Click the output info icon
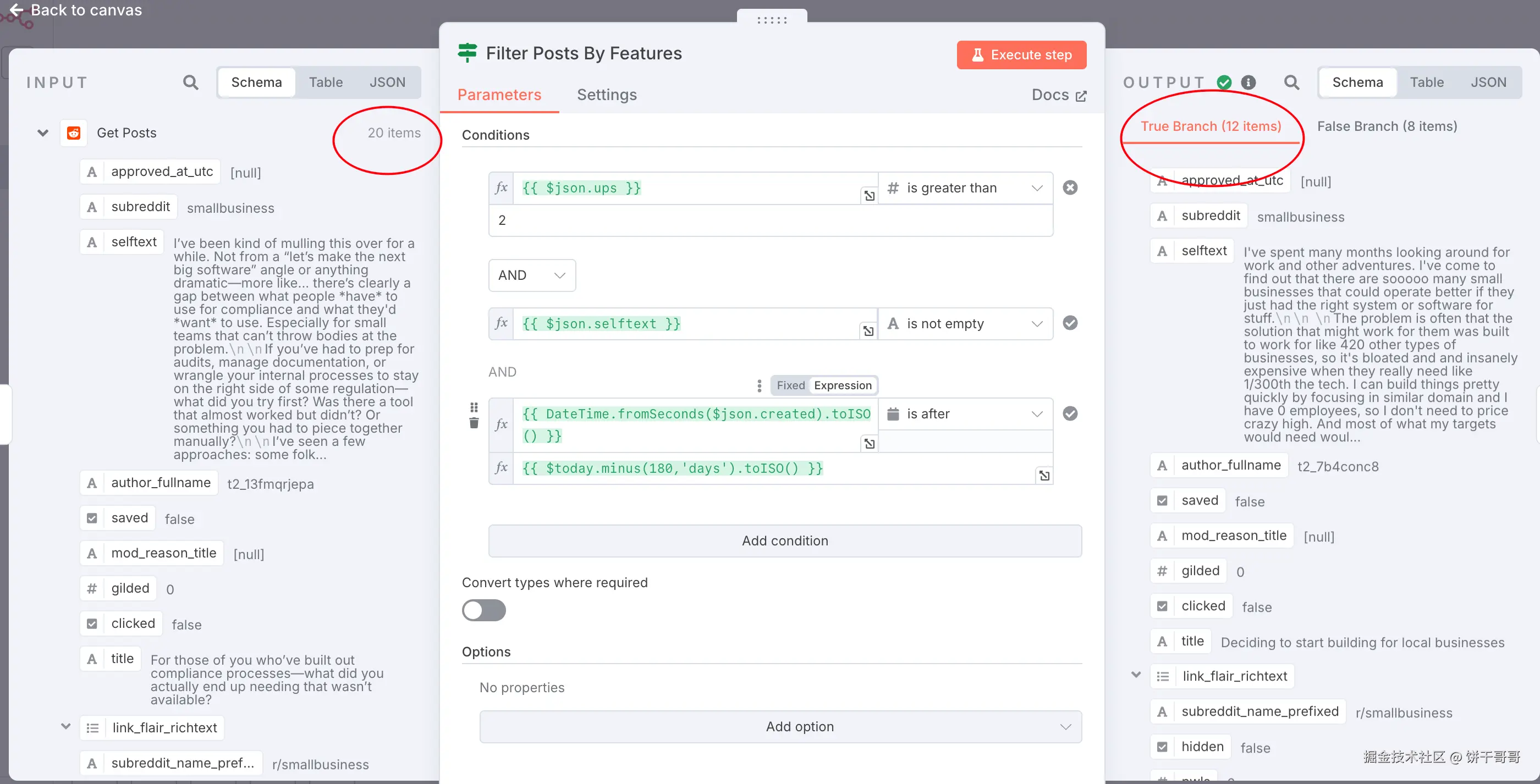Image resolution: width=1540 pixels, height=784 pixels. coord(1248,82)
